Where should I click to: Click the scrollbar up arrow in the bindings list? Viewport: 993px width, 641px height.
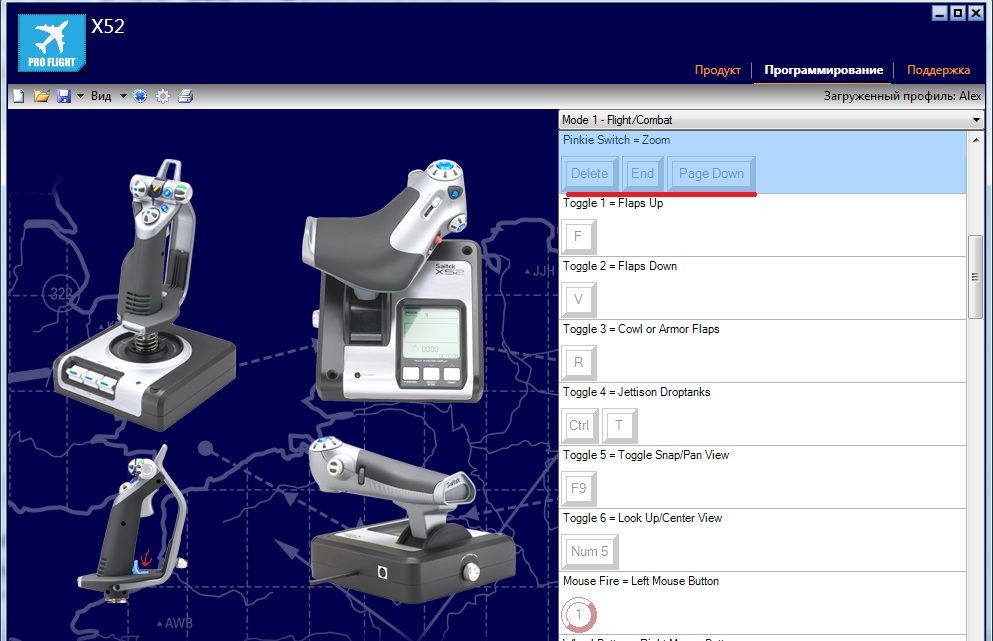click(x=976, y=140)
